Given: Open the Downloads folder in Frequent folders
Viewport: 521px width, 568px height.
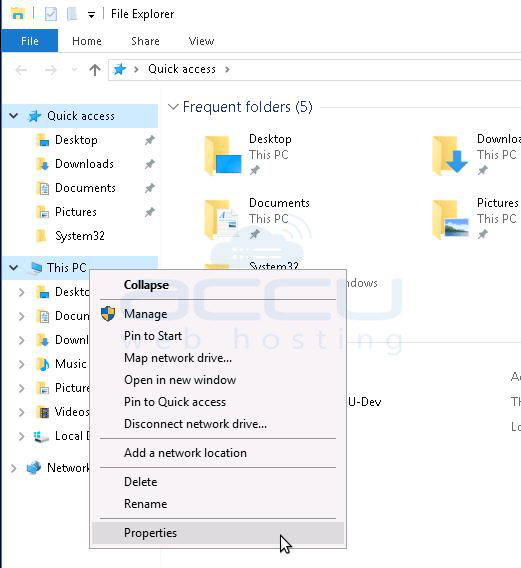Looking at the screenshot, I should pyautogui.click(x=476, y=154).
